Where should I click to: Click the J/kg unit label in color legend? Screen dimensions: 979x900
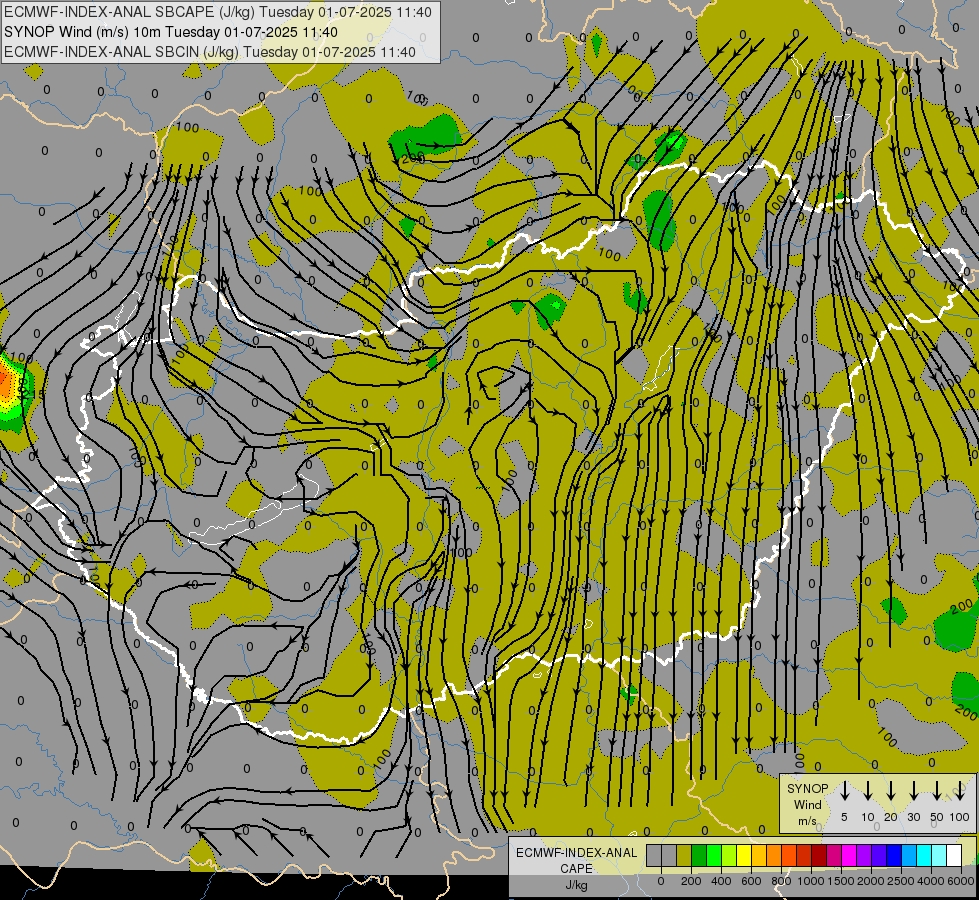[x=576, y=885]
